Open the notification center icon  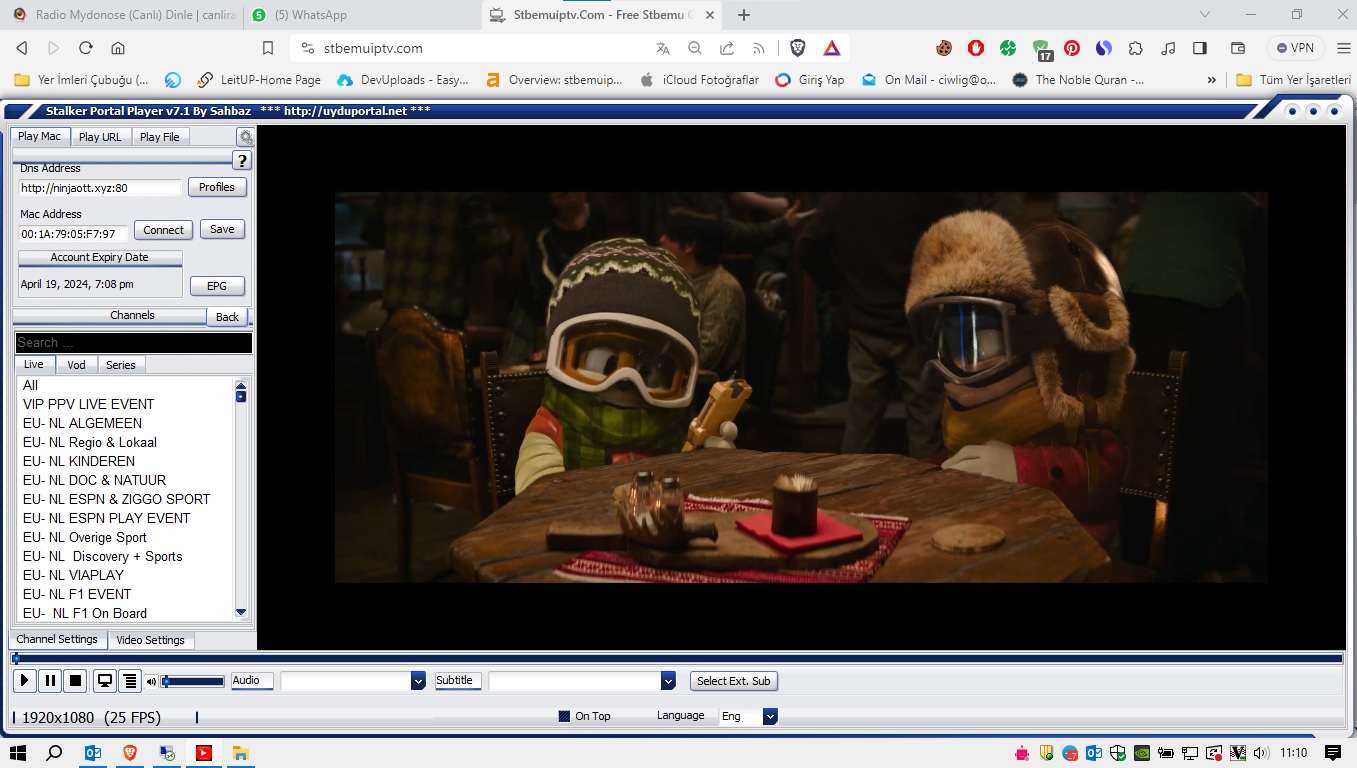(x=1333, y=753)
